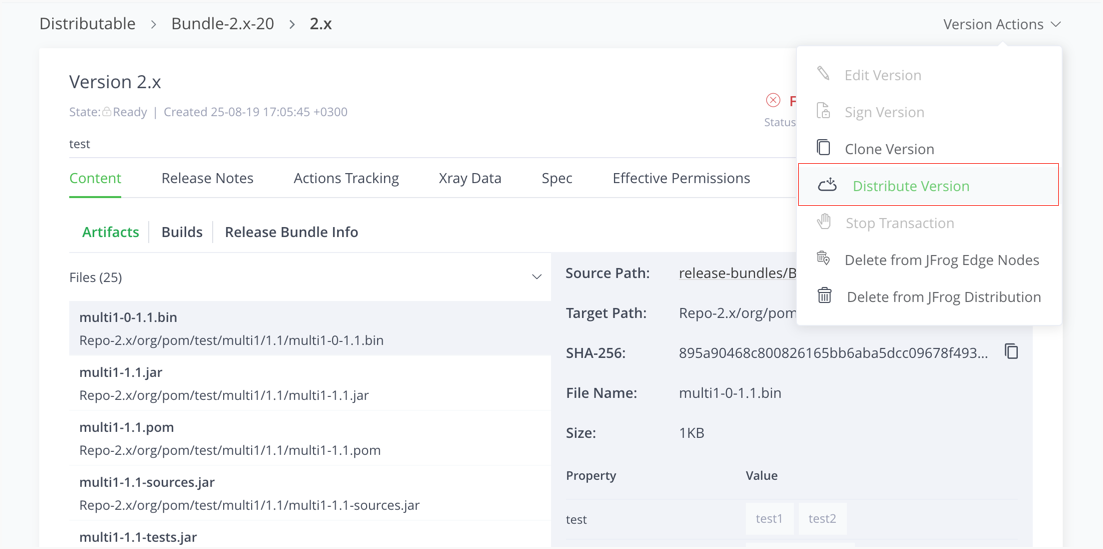Click the pencil icon beside Edit Version
This screenshot has height=549, width=1103.
[823, 74]
